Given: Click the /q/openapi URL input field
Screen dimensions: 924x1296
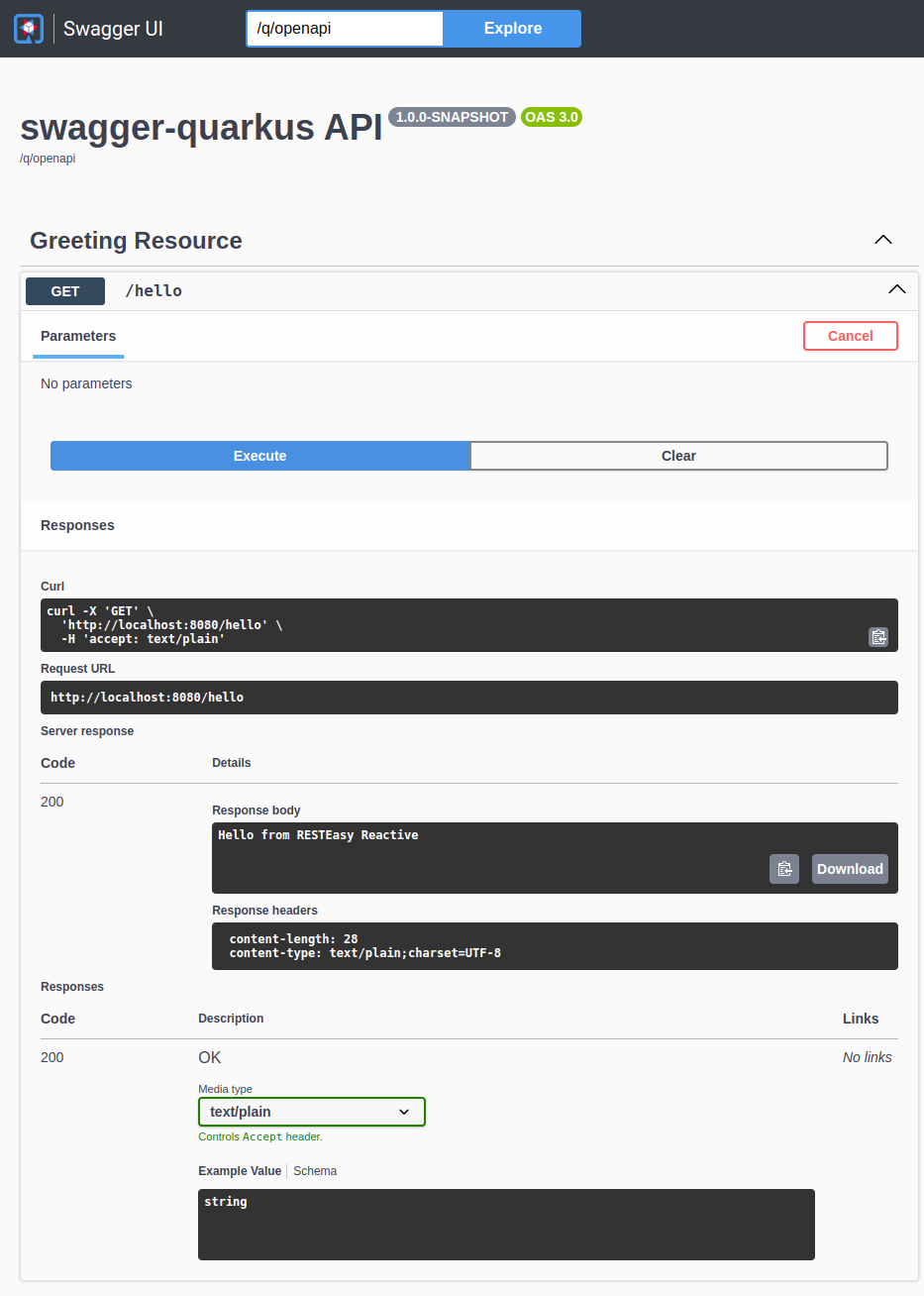Looking at the screenshot, I should 345,29.
